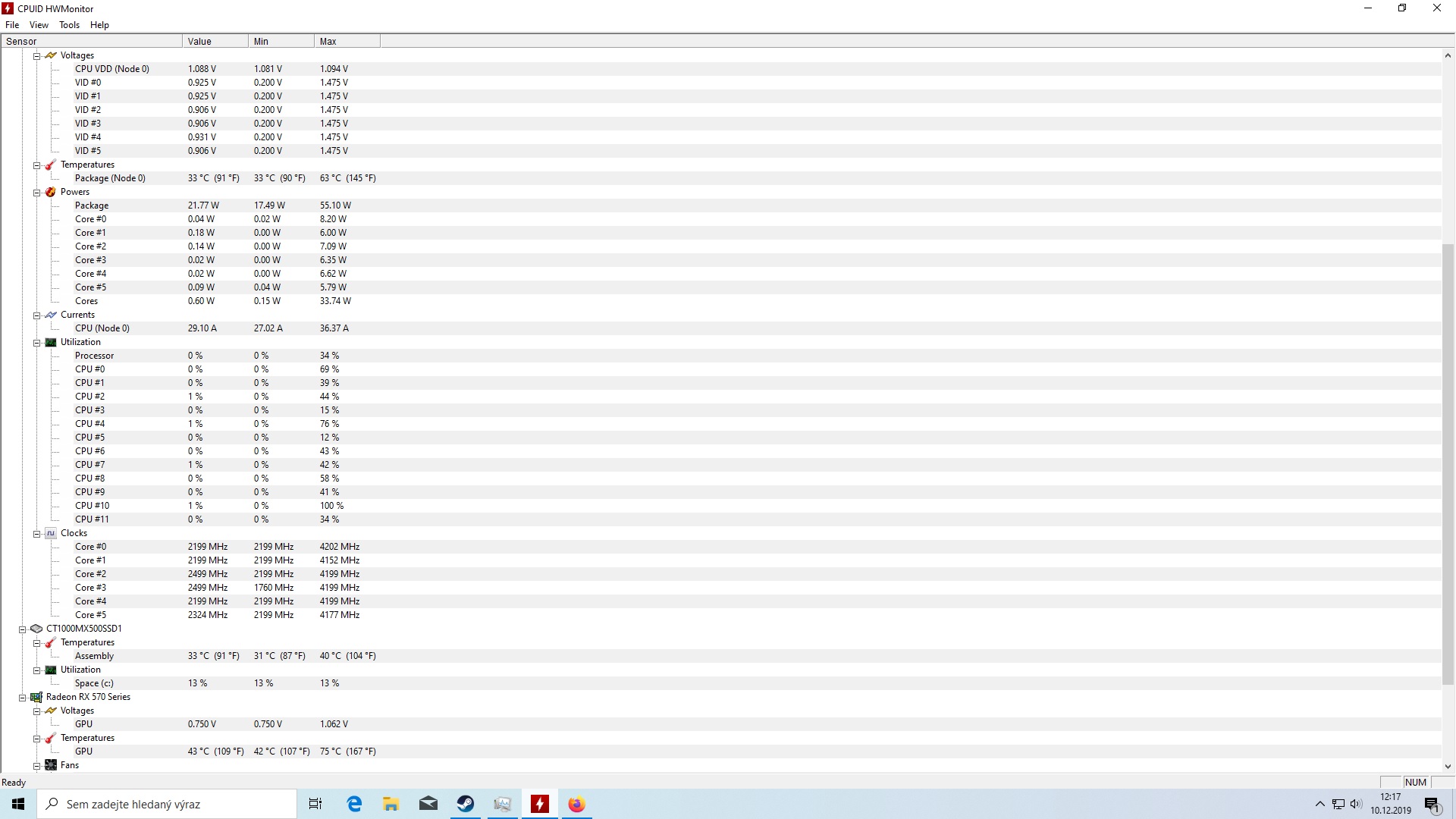The width and height of the screenshot is (1456, 819).
Task: Click the Clocks waveform icon
Action: (x=51, y=533)
